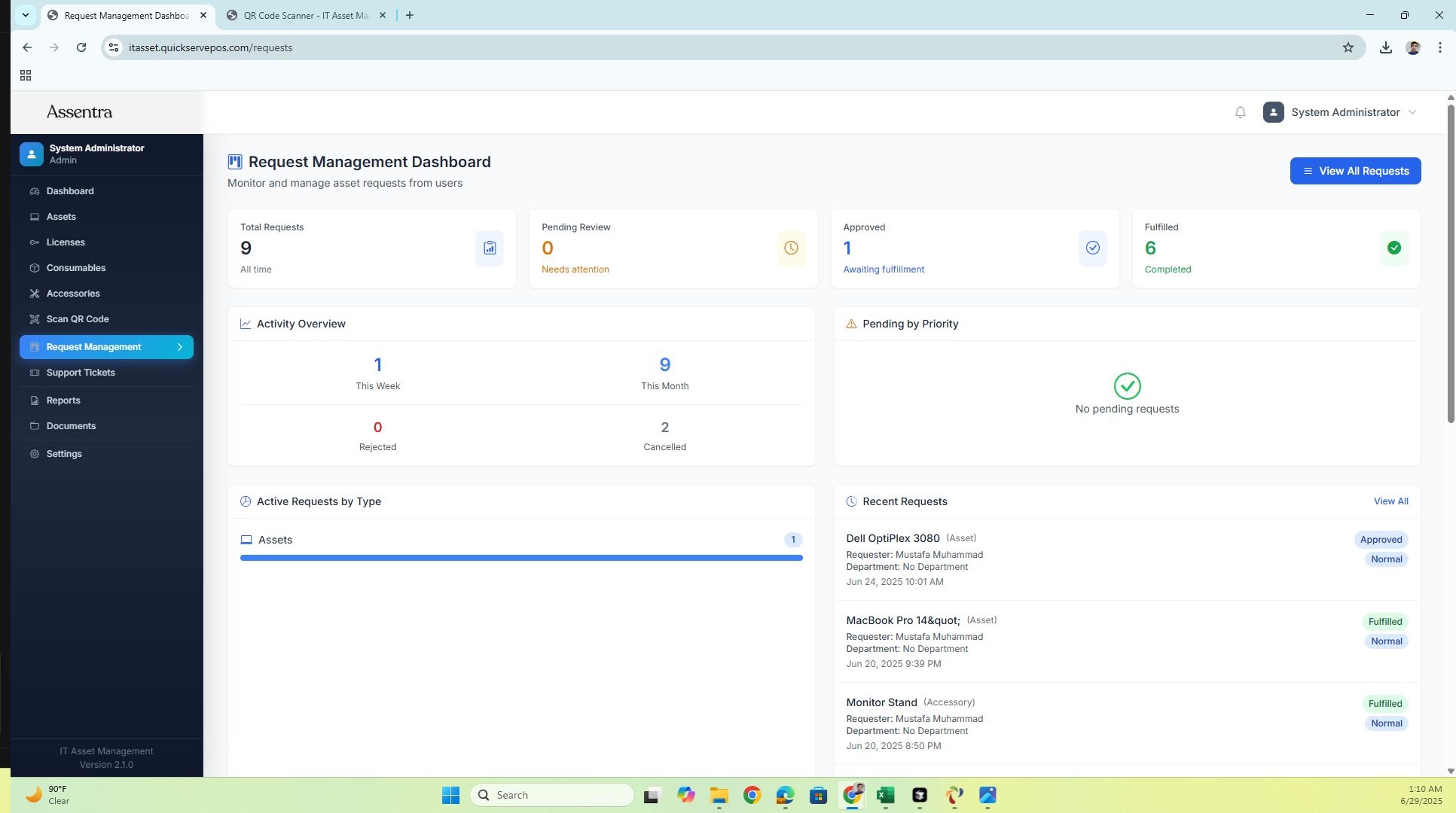
Task: Open Support Tickets menu item
Action: click(81, 373)
